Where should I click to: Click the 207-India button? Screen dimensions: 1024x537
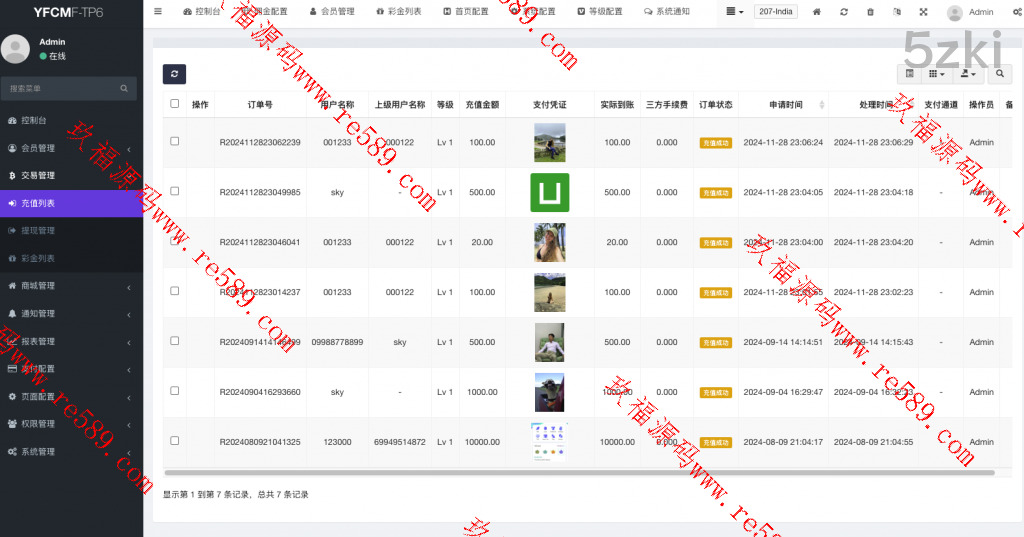pyautogui.click(x=775, y=12)
